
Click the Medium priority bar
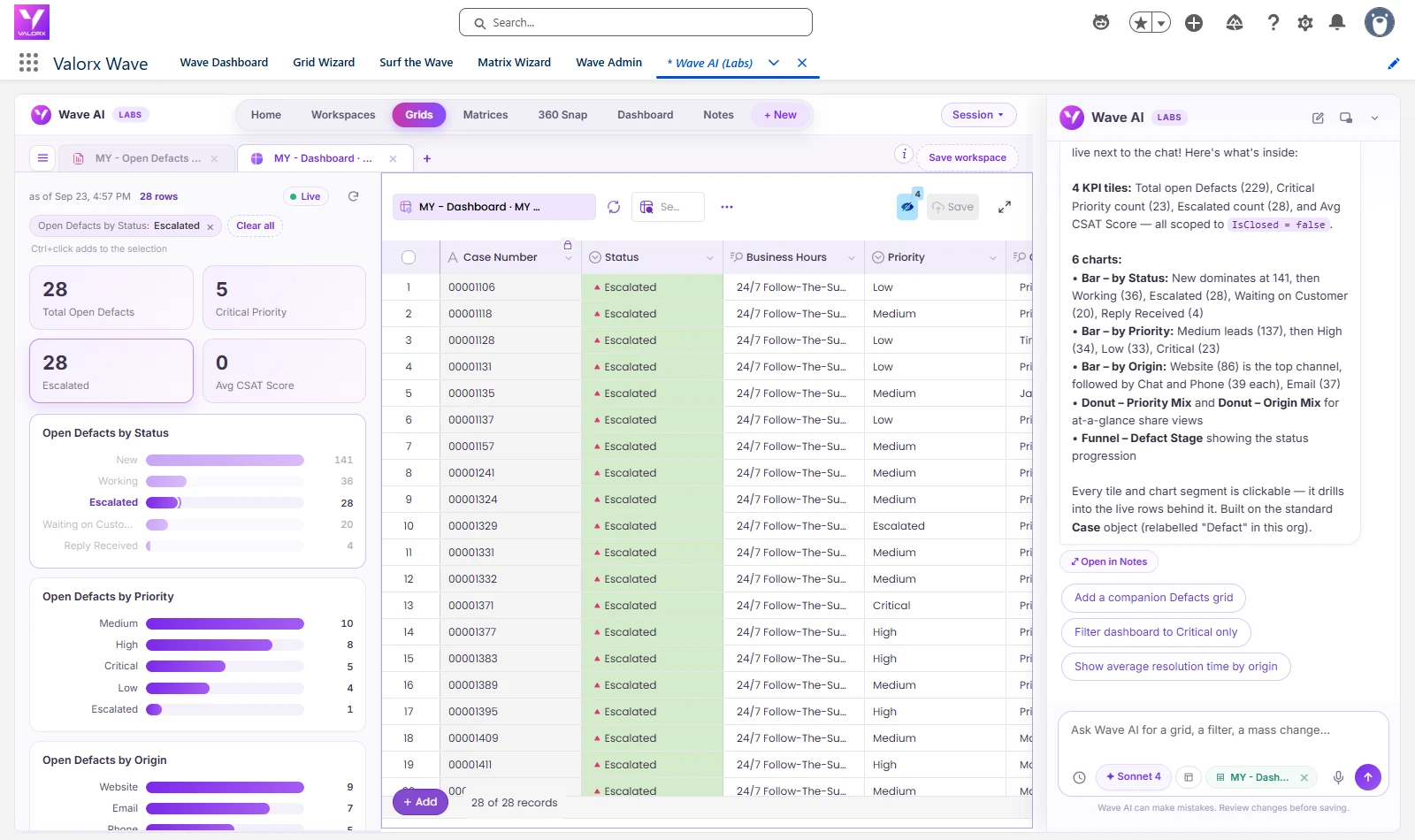point(225,623)
